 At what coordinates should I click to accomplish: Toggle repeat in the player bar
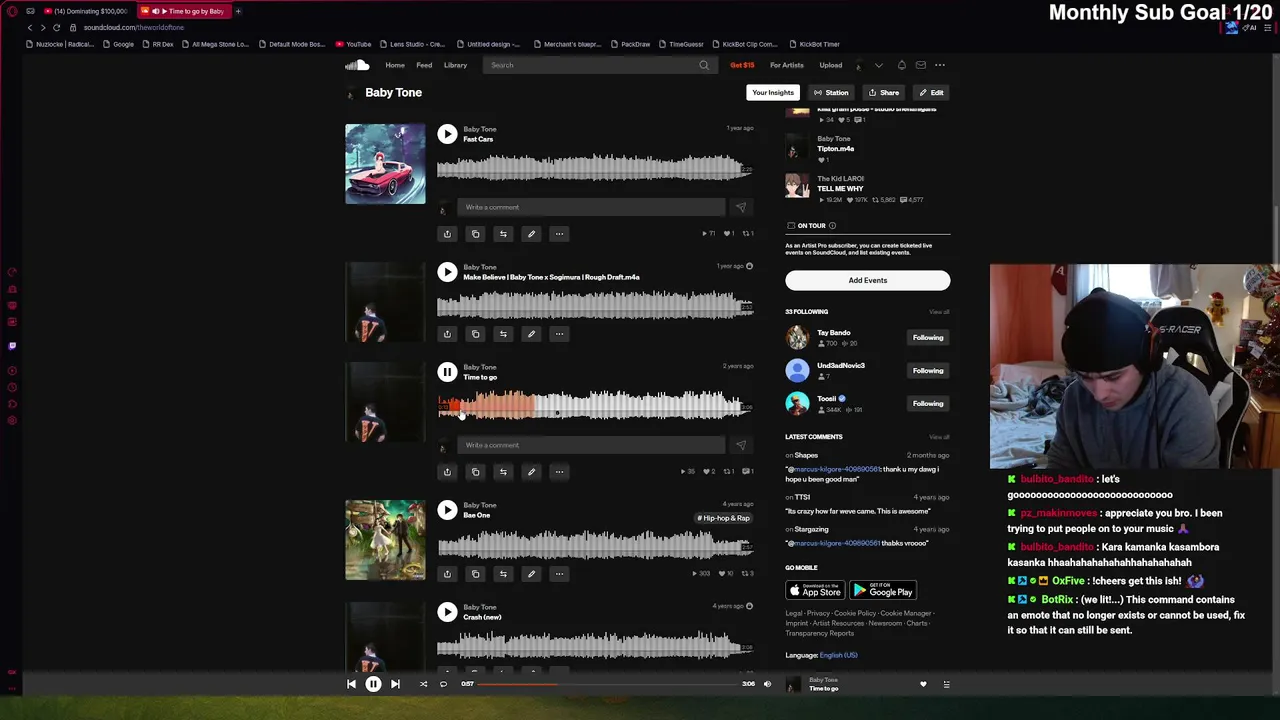[443, 684]
